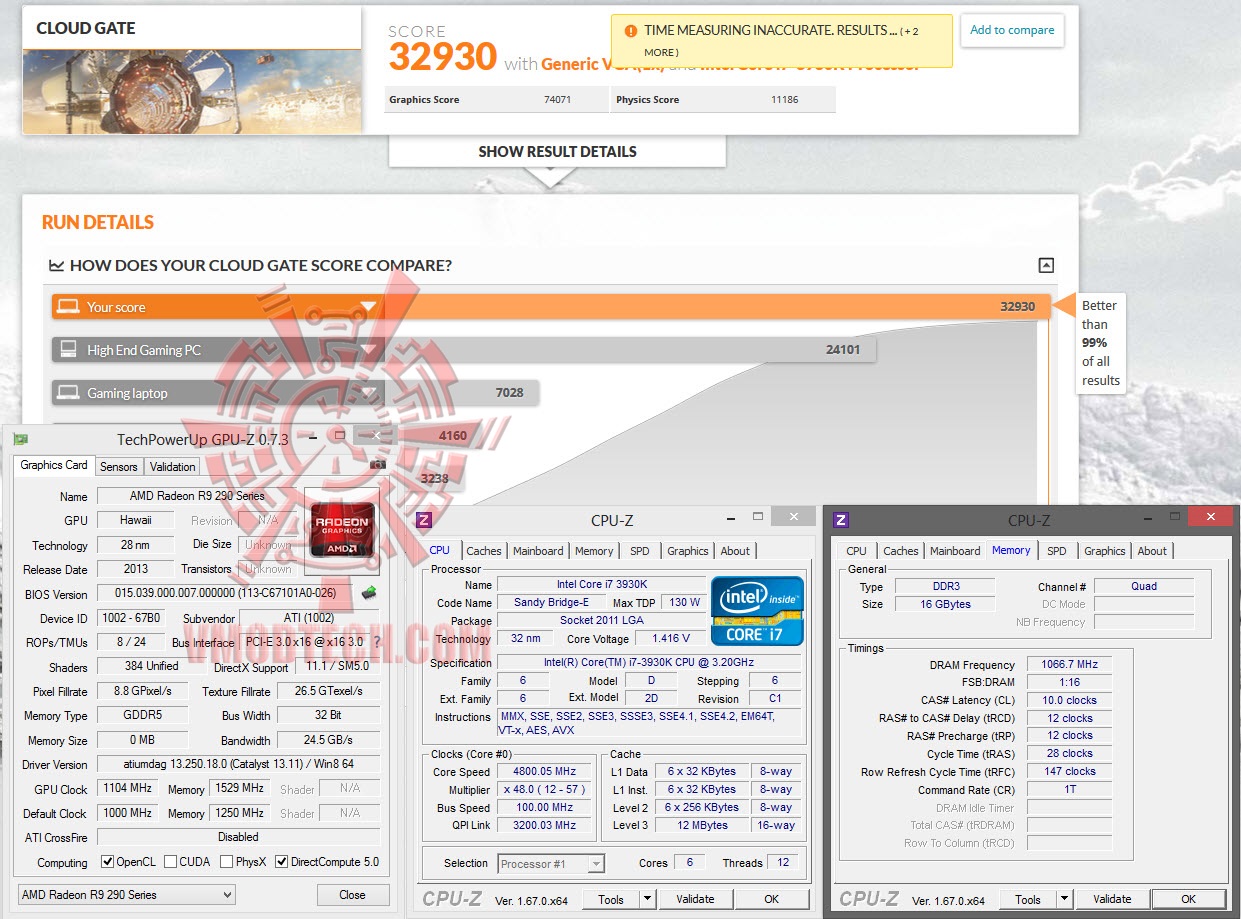The width and height of the screenshot is (1241, 919).
Task: Click the Threads count field showing 12
Action: 783,862
